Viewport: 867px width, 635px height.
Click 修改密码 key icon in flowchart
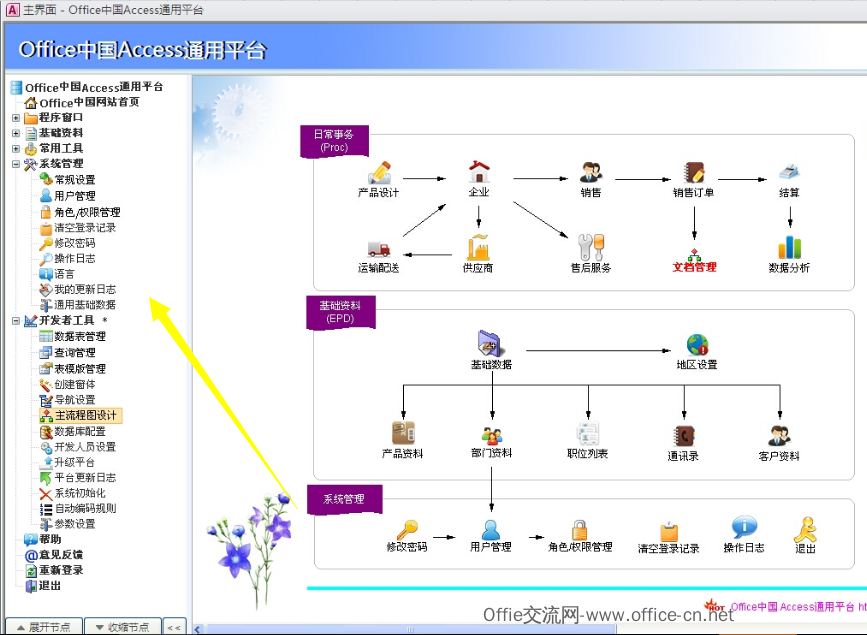click(x=408, y=530)
